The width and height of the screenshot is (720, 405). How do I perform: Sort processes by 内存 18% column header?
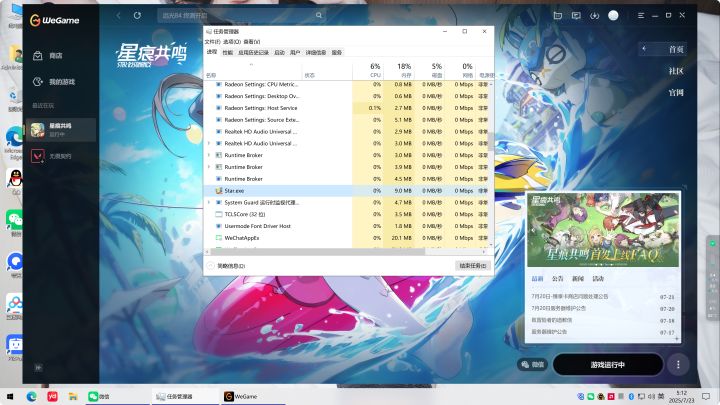[x=399, y=70]
